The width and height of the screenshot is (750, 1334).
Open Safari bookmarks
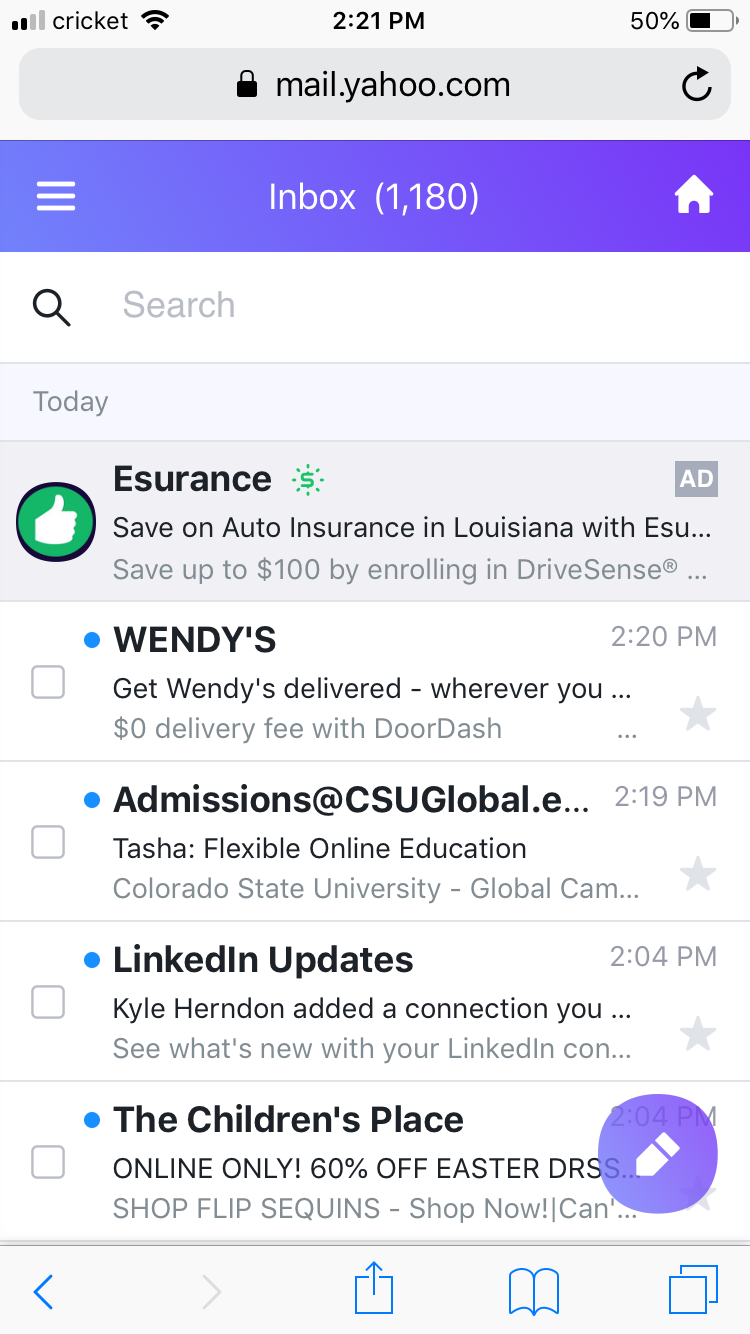click(533, 1291)
